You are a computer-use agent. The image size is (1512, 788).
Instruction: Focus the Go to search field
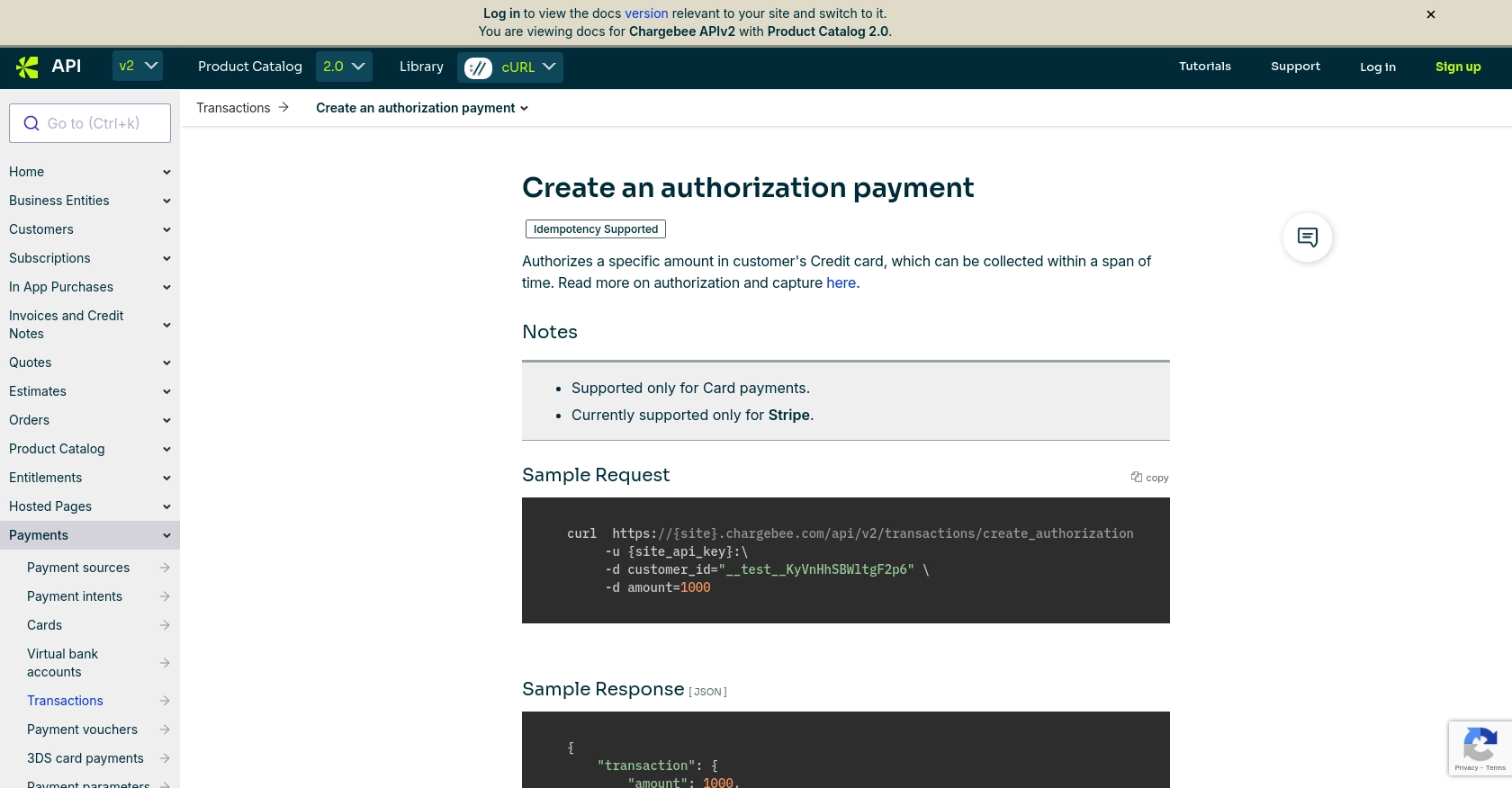point(90,123)
